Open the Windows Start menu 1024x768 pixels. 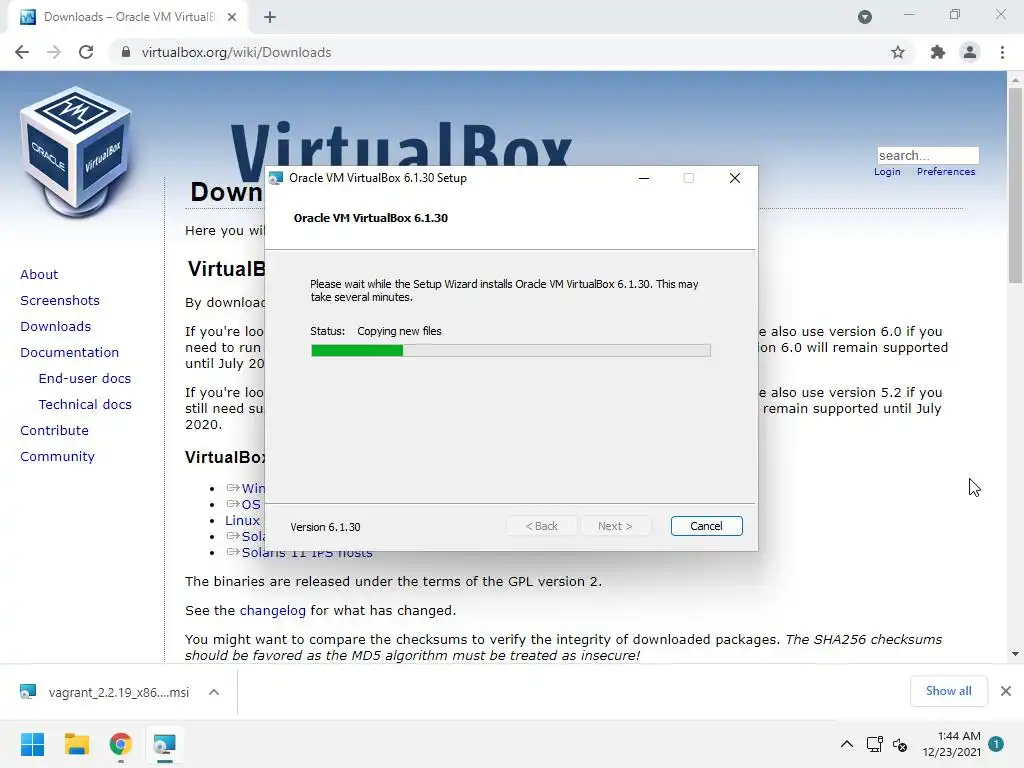coord(32,744)
